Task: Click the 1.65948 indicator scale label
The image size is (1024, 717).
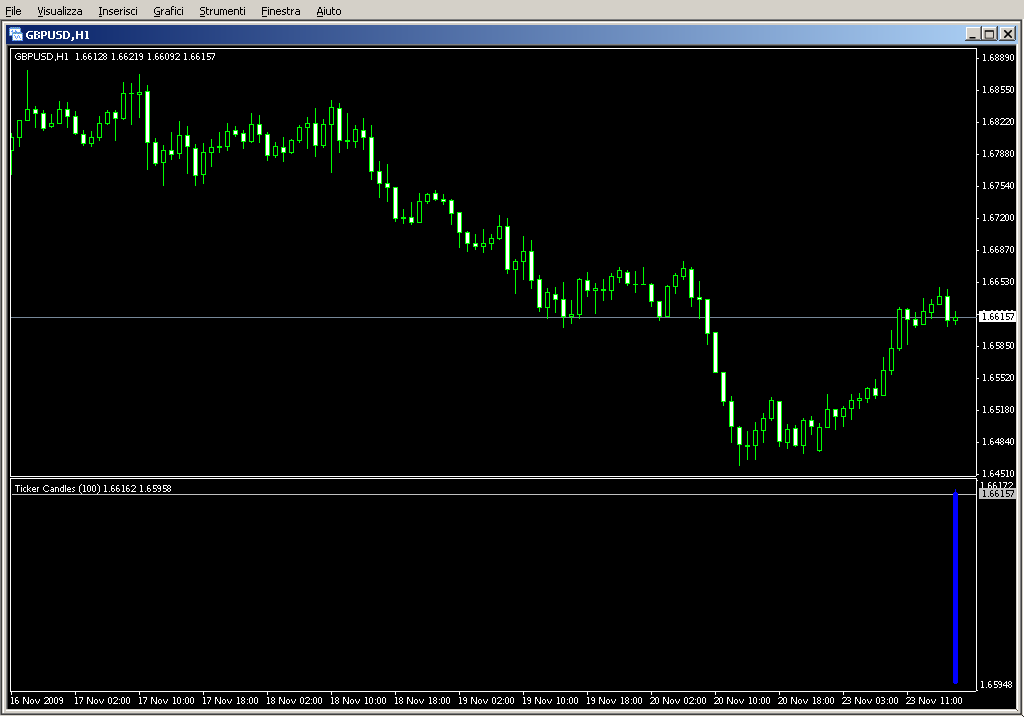Action: click(997, 684)
